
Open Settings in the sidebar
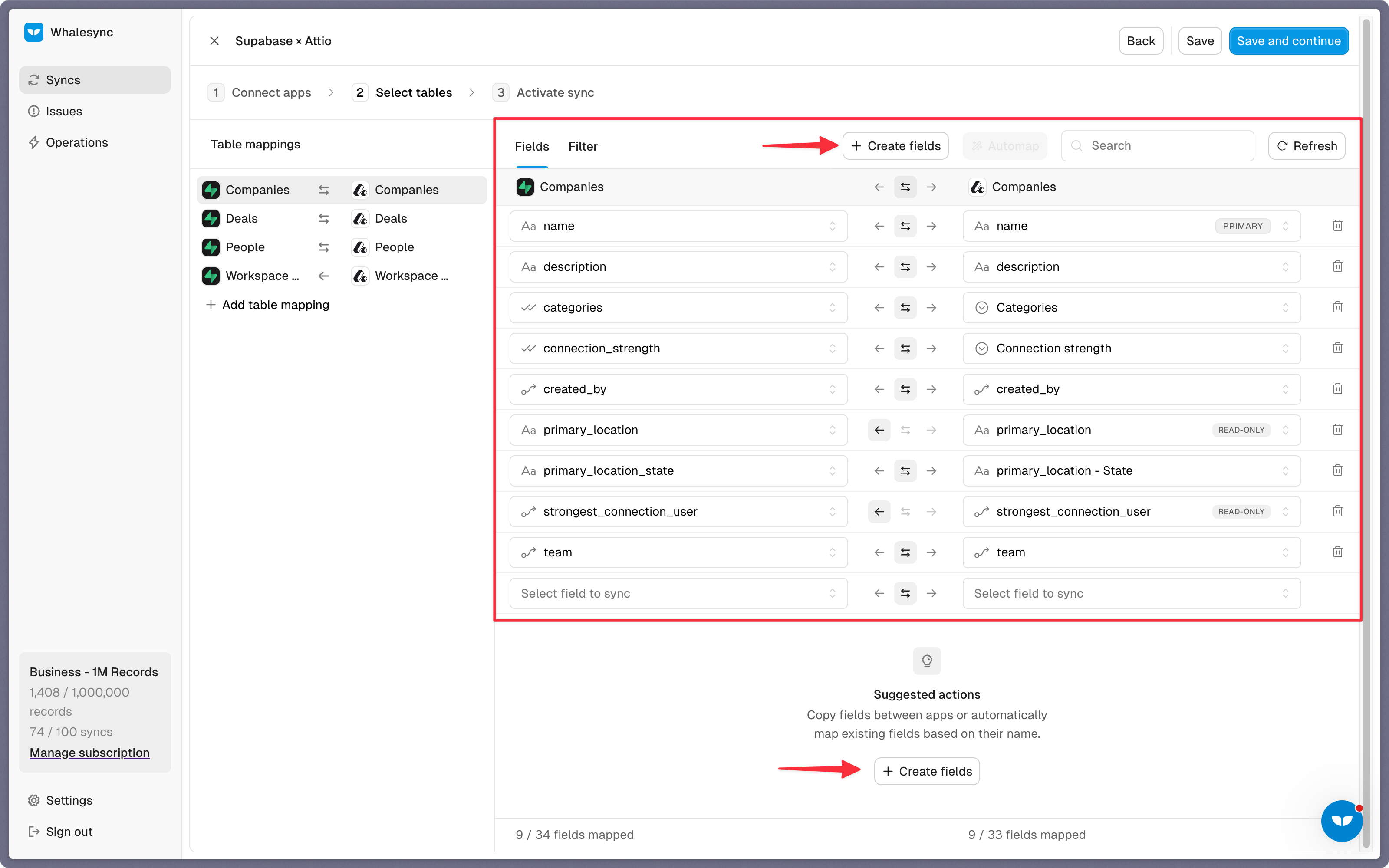[x=95, y=800]
